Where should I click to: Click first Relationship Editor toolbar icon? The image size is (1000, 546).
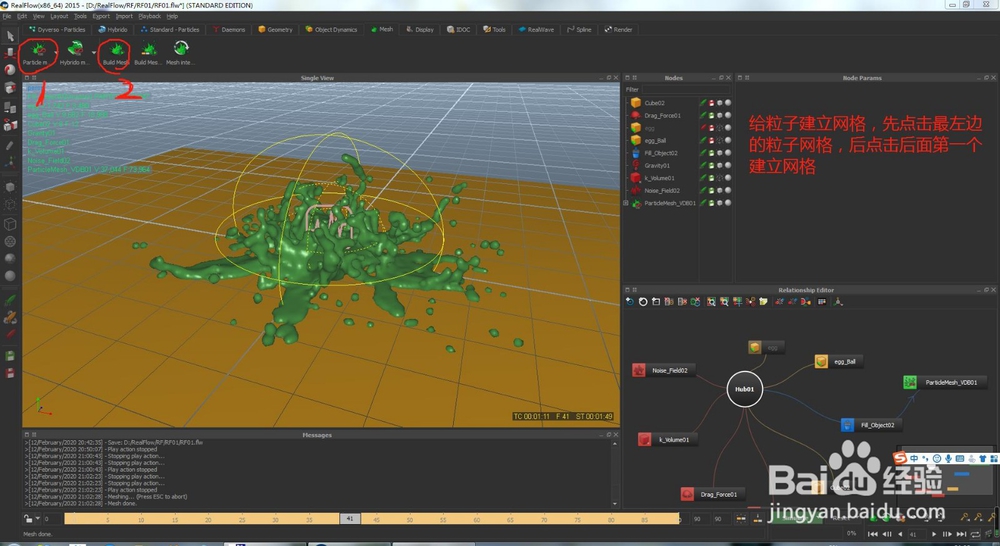click(x=629, y=302)
